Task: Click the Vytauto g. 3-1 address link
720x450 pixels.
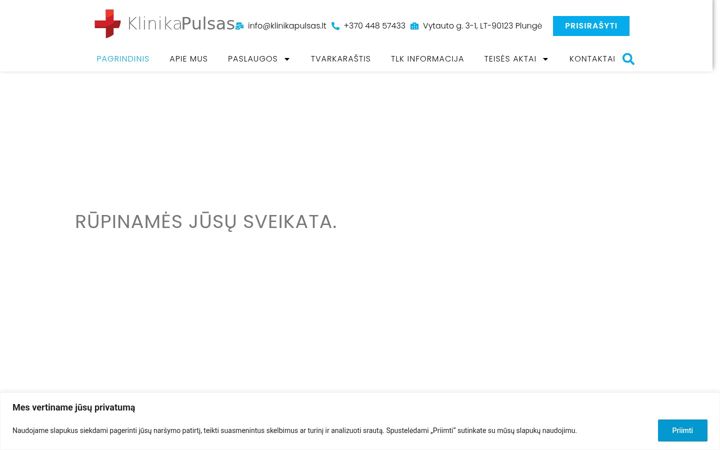Action: pyautogui.click(x=482, y=26)
